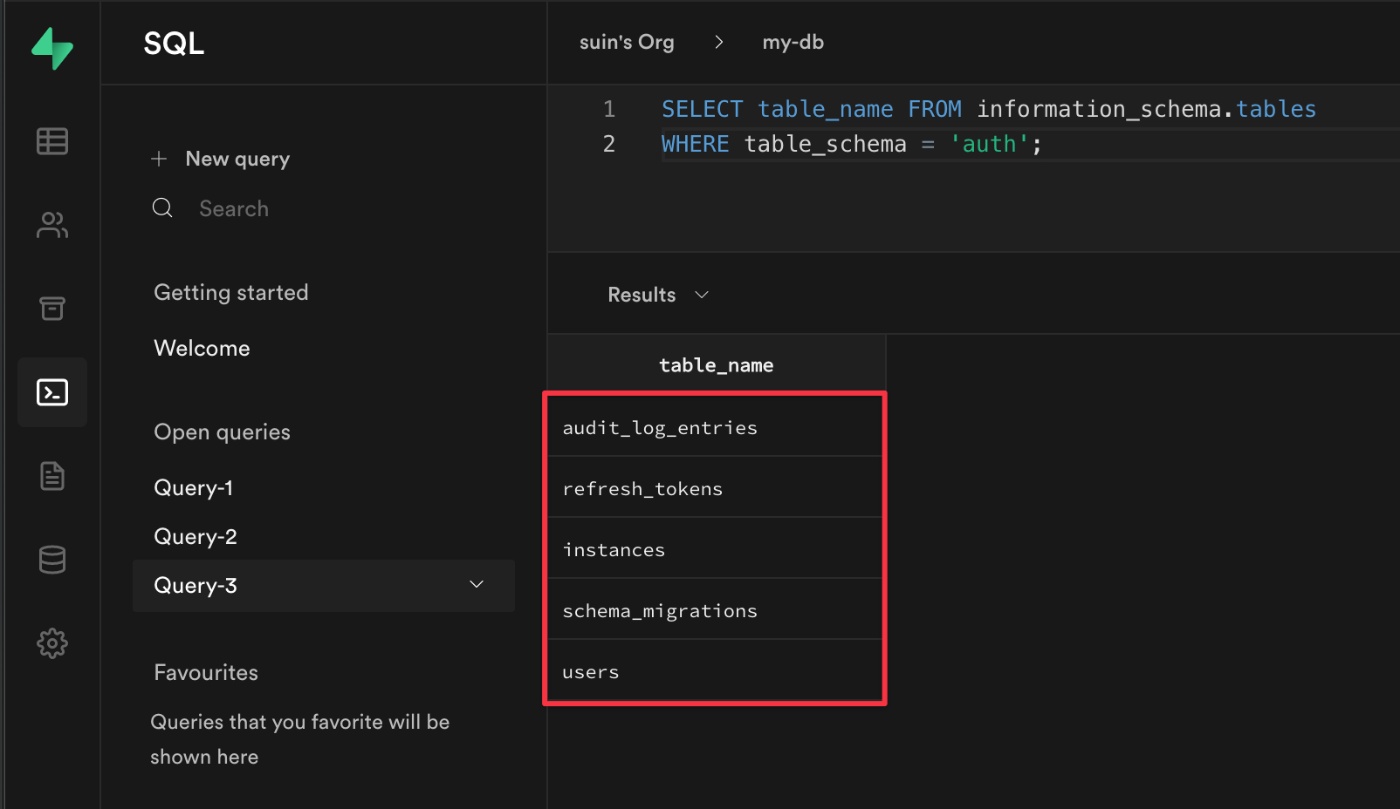Click the plus icon beside New query
Screen dimensions: 1400x809
tap(159, 159)
